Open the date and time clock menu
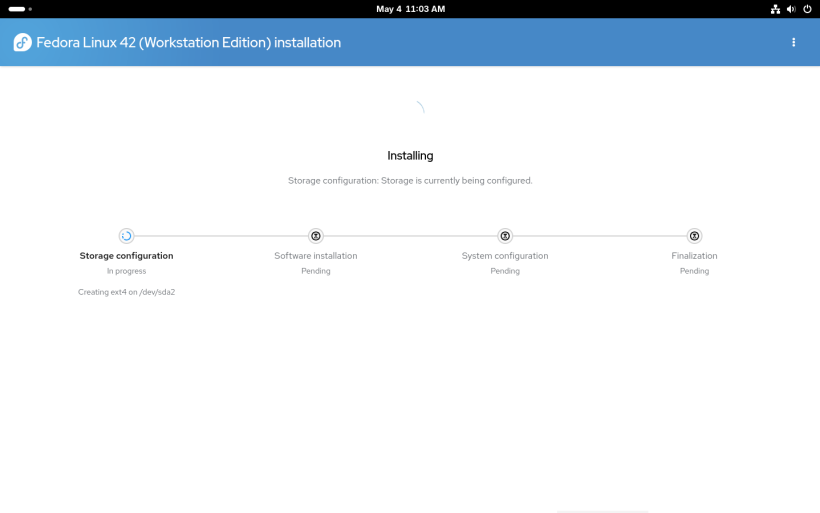Viewport: 820px width, 513px height. (x=411, y=9)
